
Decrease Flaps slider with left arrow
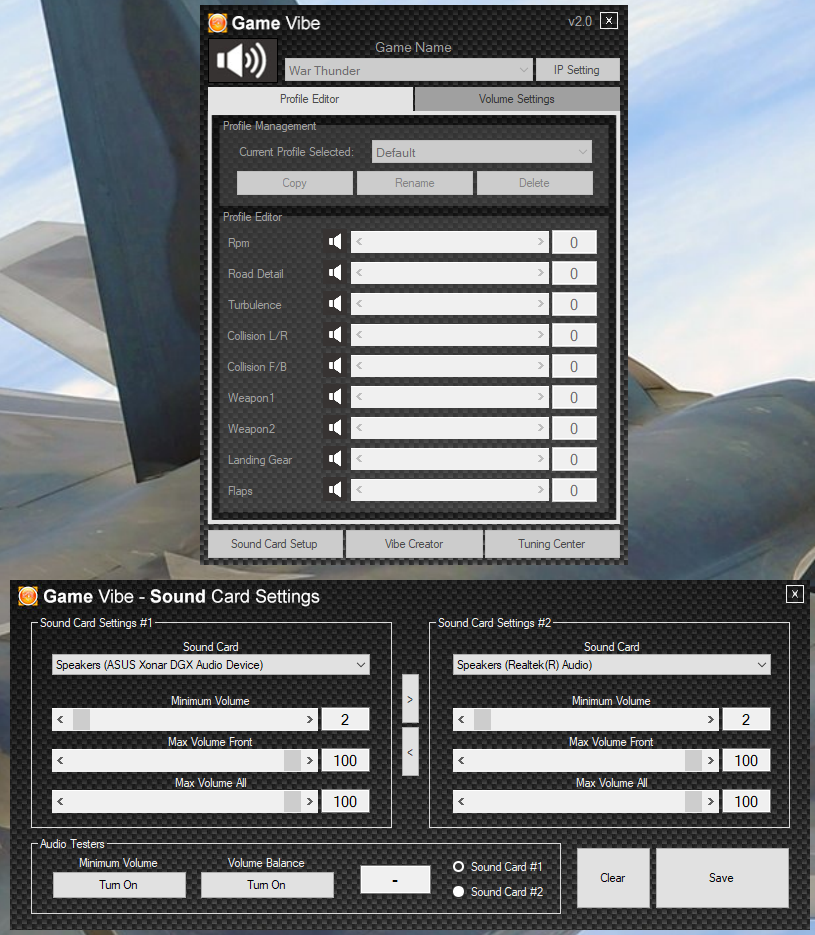pos(359,490)
